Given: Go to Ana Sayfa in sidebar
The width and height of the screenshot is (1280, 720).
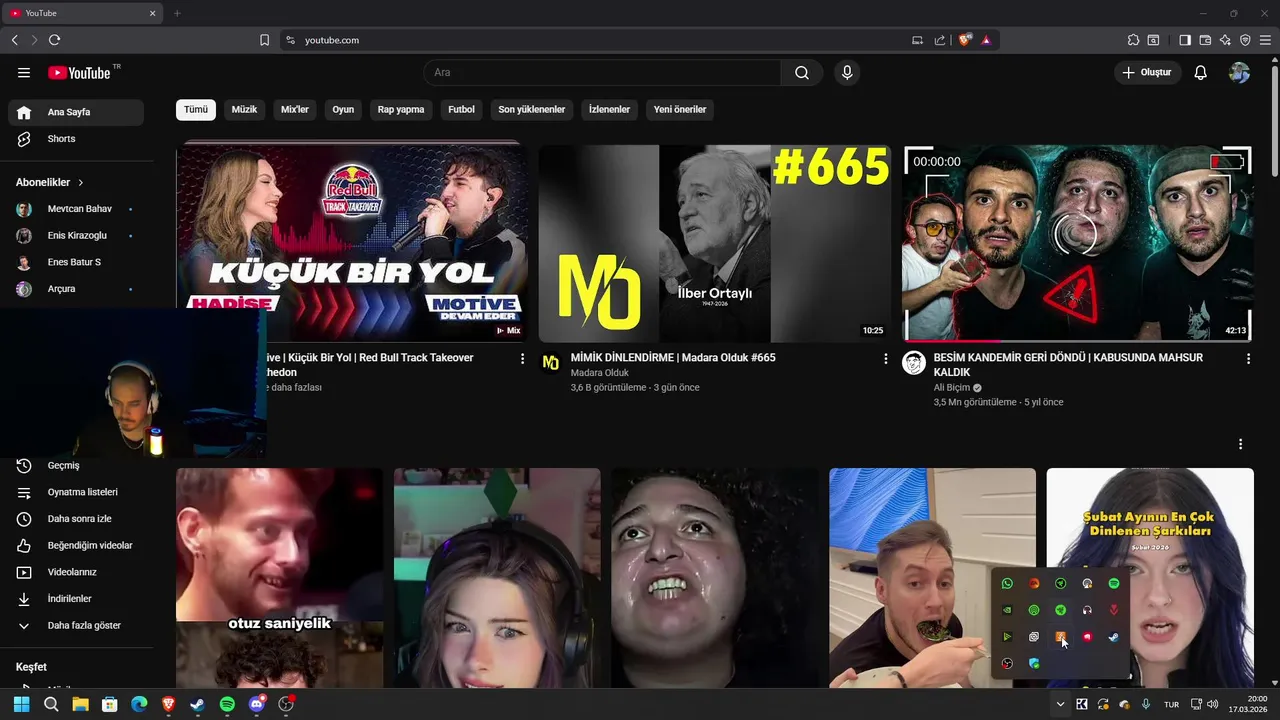Looking at the screenshot, I should coord(76,112).
